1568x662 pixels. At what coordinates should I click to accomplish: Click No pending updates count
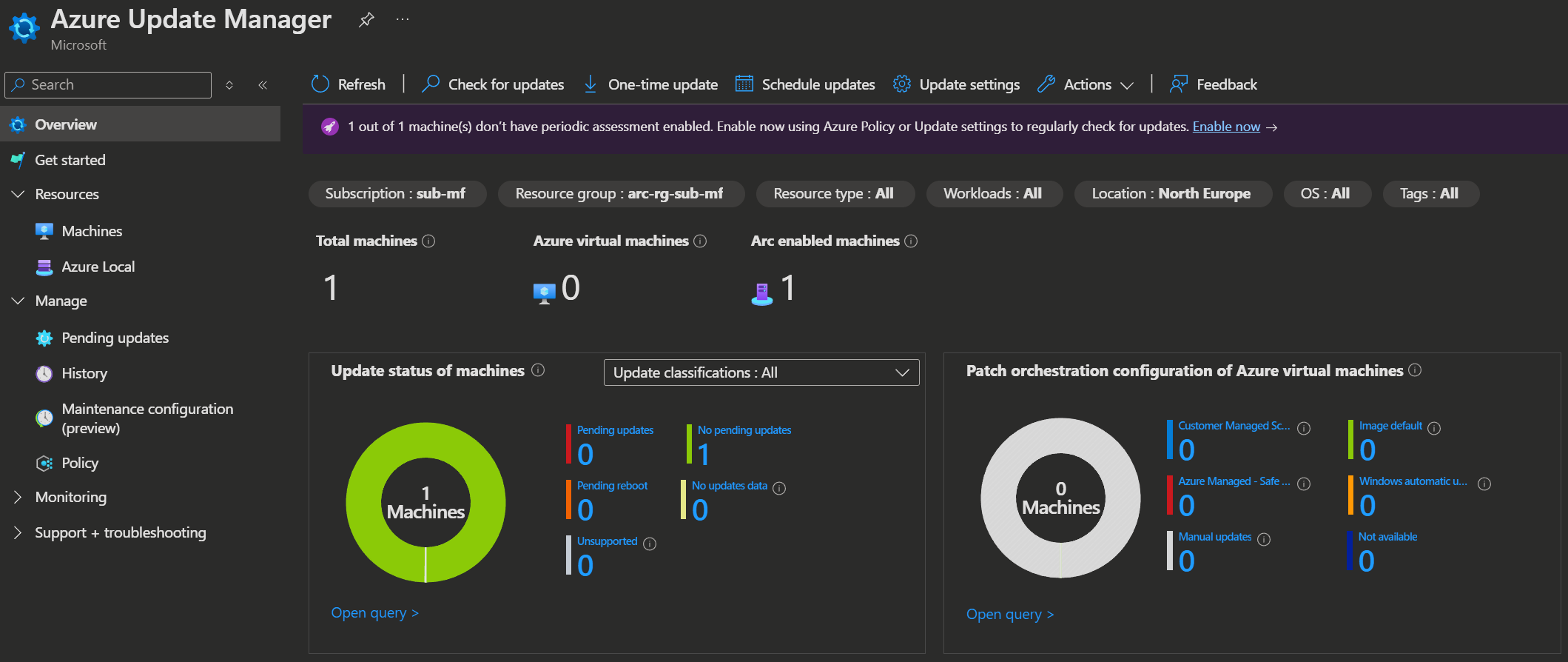pyautogui.click(x=703, y=454)
